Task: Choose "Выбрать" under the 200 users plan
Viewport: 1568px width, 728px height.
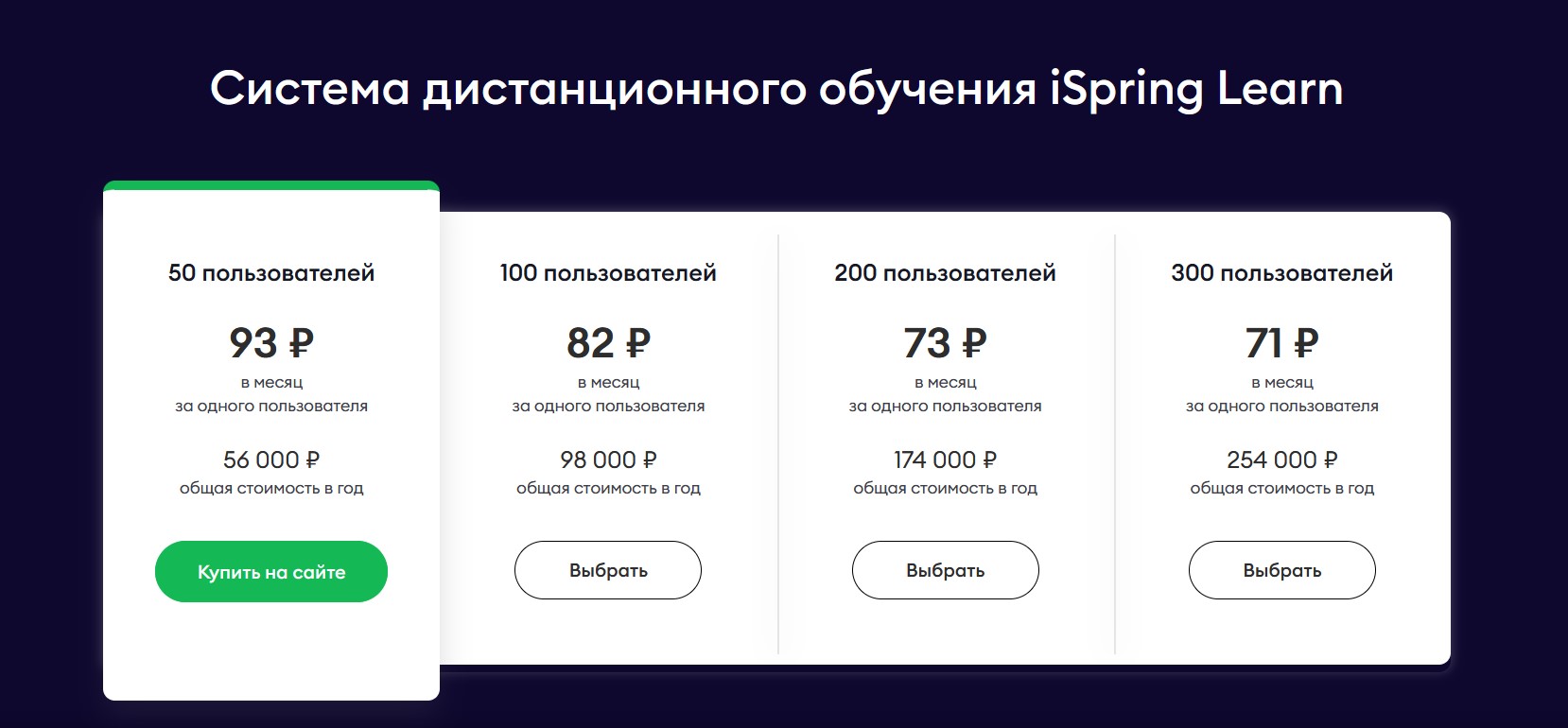Action: [945, 570]
